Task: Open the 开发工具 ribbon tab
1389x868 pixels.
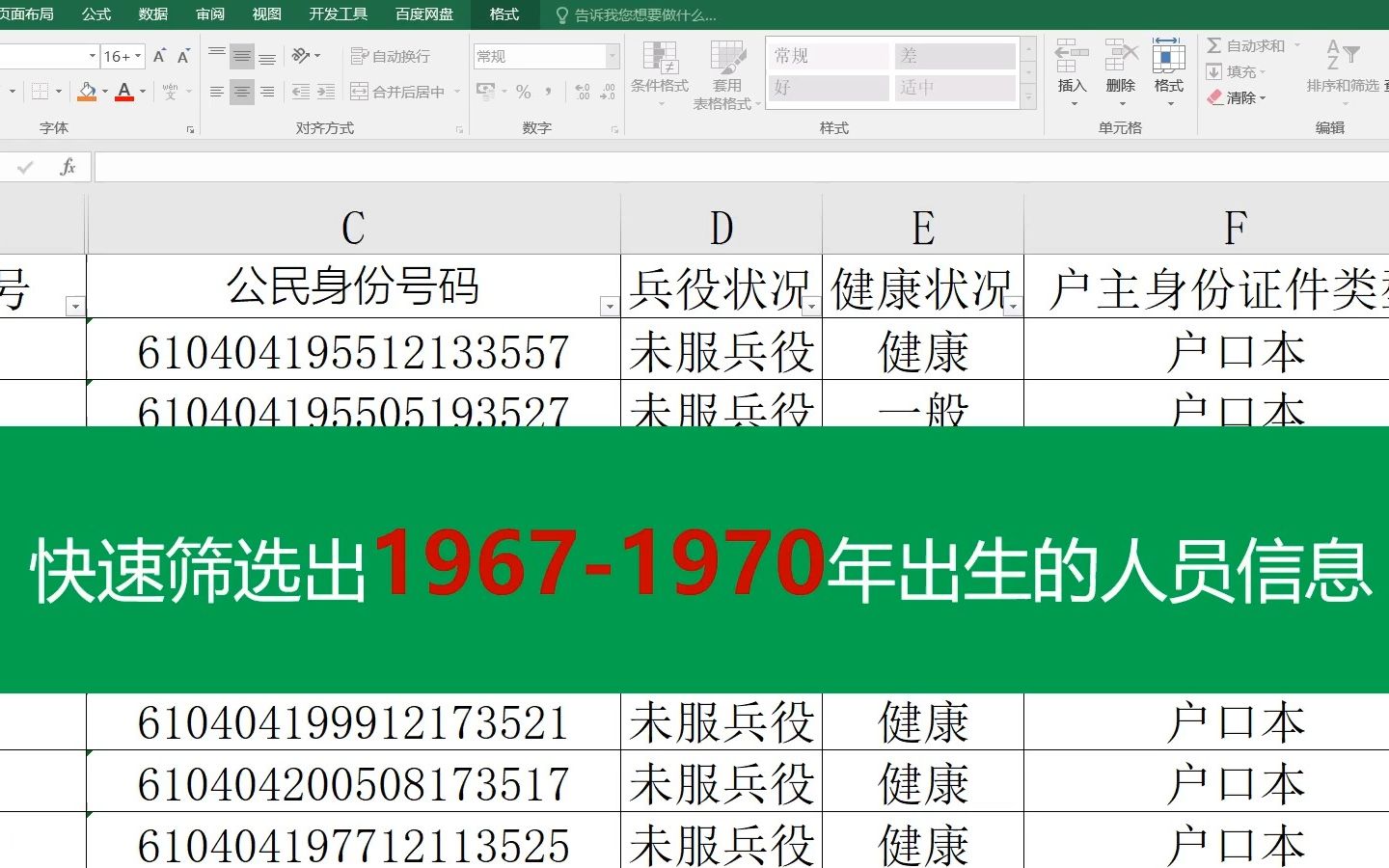Action: pyautogui.click(x=339, y=14)
